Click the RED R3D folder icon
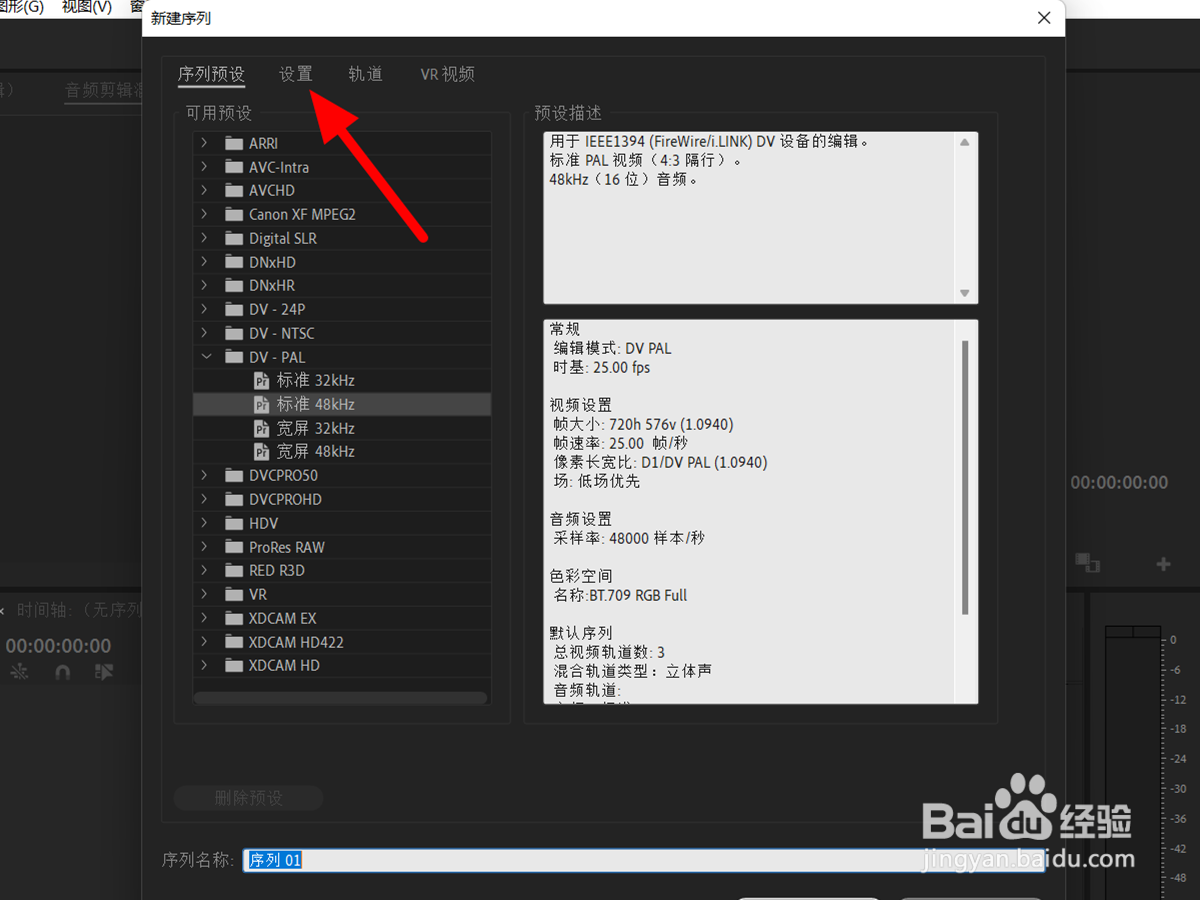This screenshot has height=900, width=1200. point(234,570)
